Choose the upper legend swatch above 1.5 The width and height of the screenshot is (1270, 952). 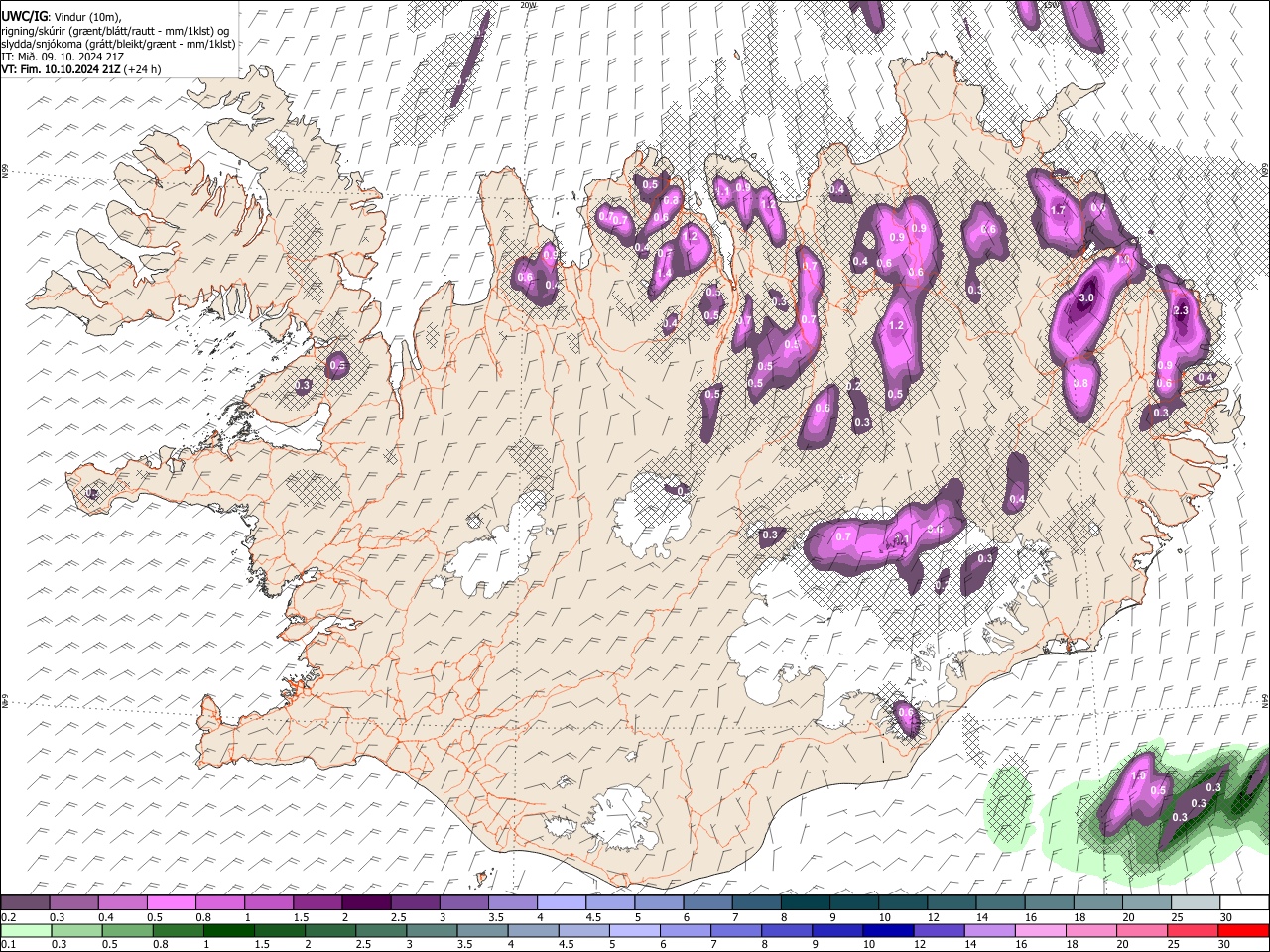coord(317,903)
